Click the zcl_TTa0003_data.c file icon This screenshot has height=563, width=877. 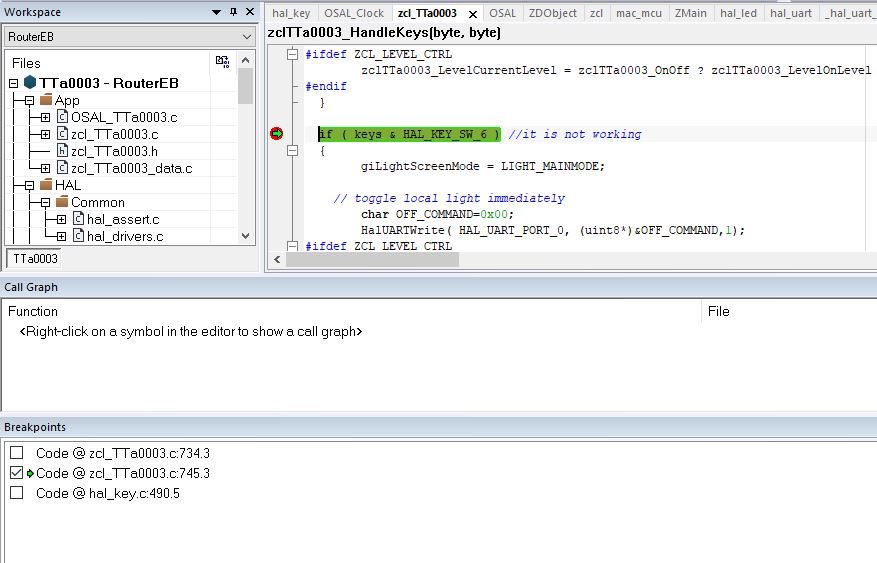63,167
